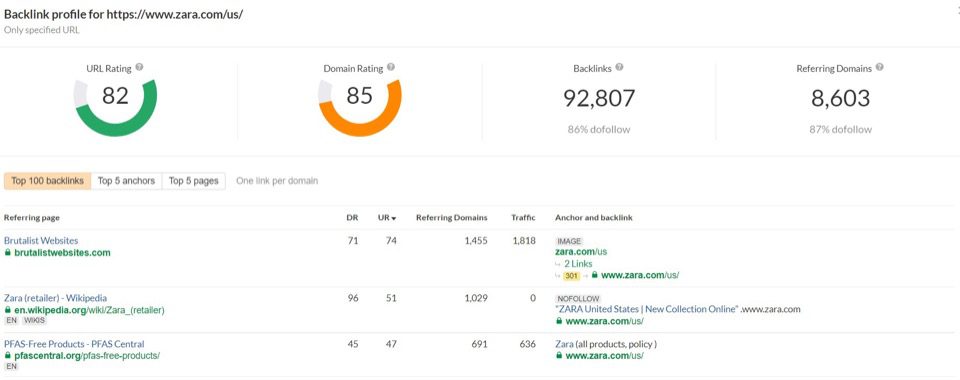Open PFAS-Free Products - PFAS Central link
Viewport: 960px width, 380px height.
pos(74,344)
